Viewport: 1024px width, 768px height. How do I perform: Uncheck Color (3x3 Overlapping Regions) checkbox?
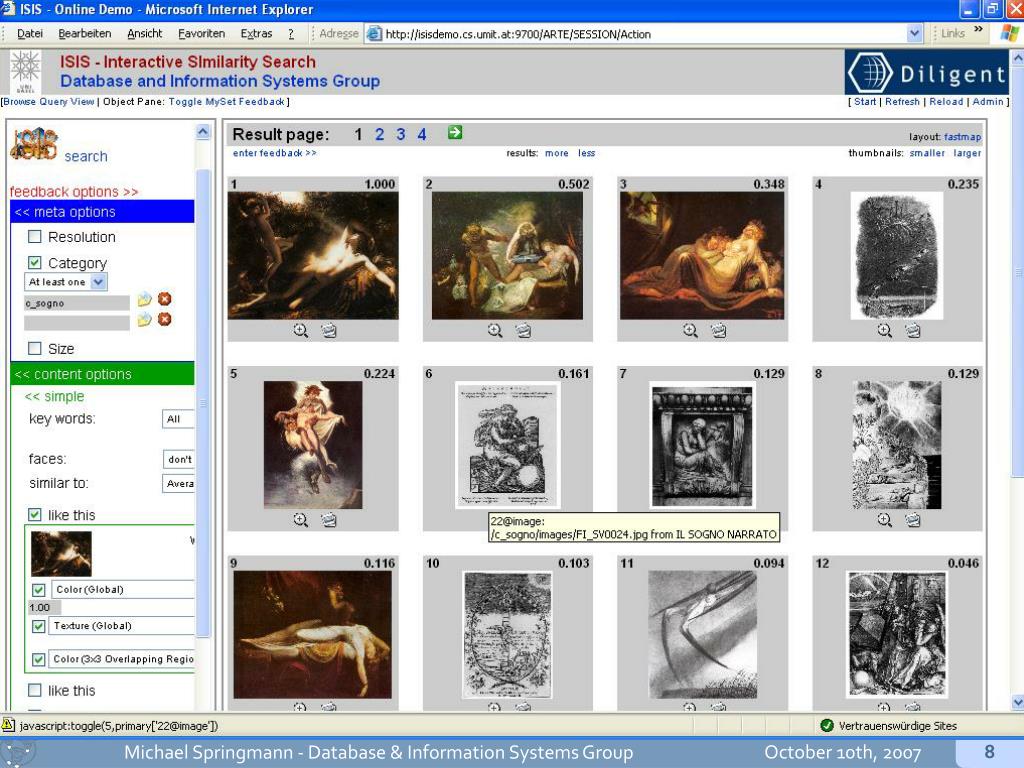point(39,660)
